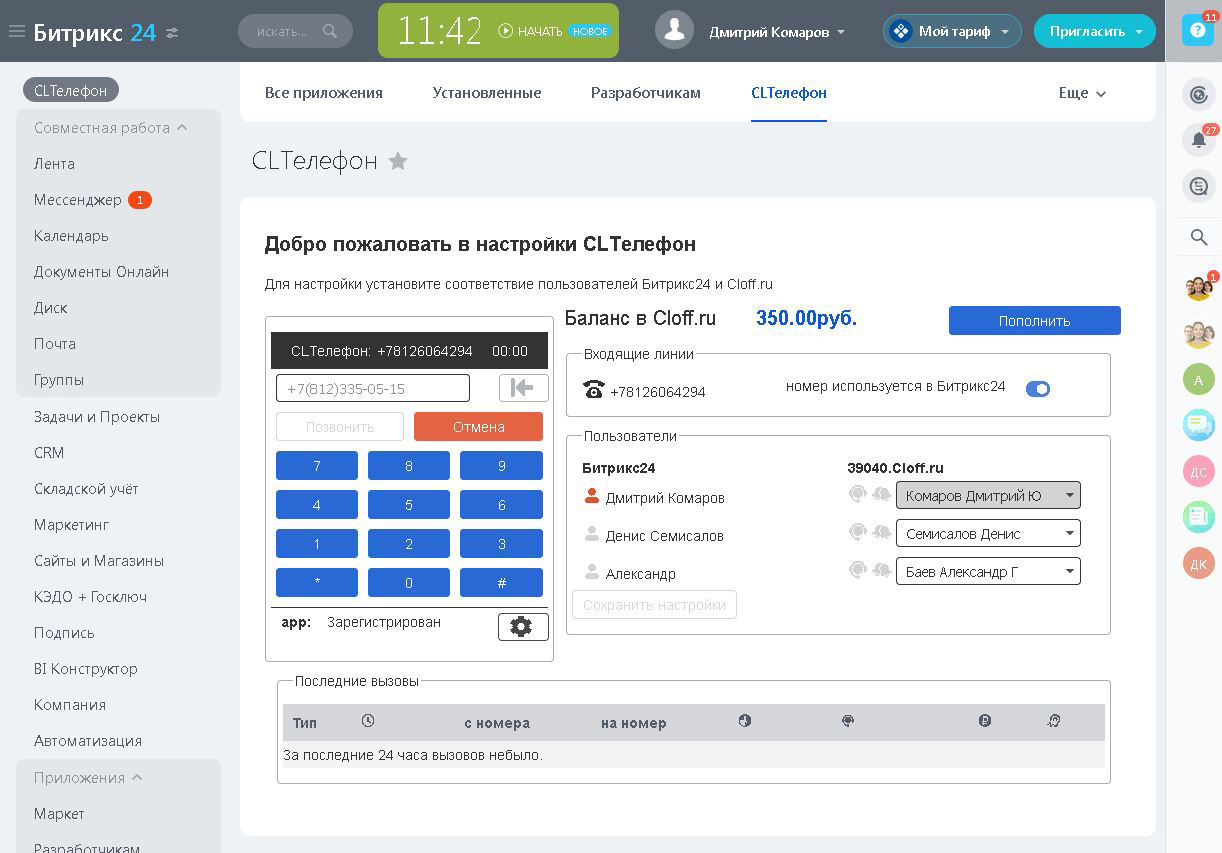Open the Copilot circular icon in right sidebar
The height and width of the screenshot is (853, 1222).
tap(1198, 95)
